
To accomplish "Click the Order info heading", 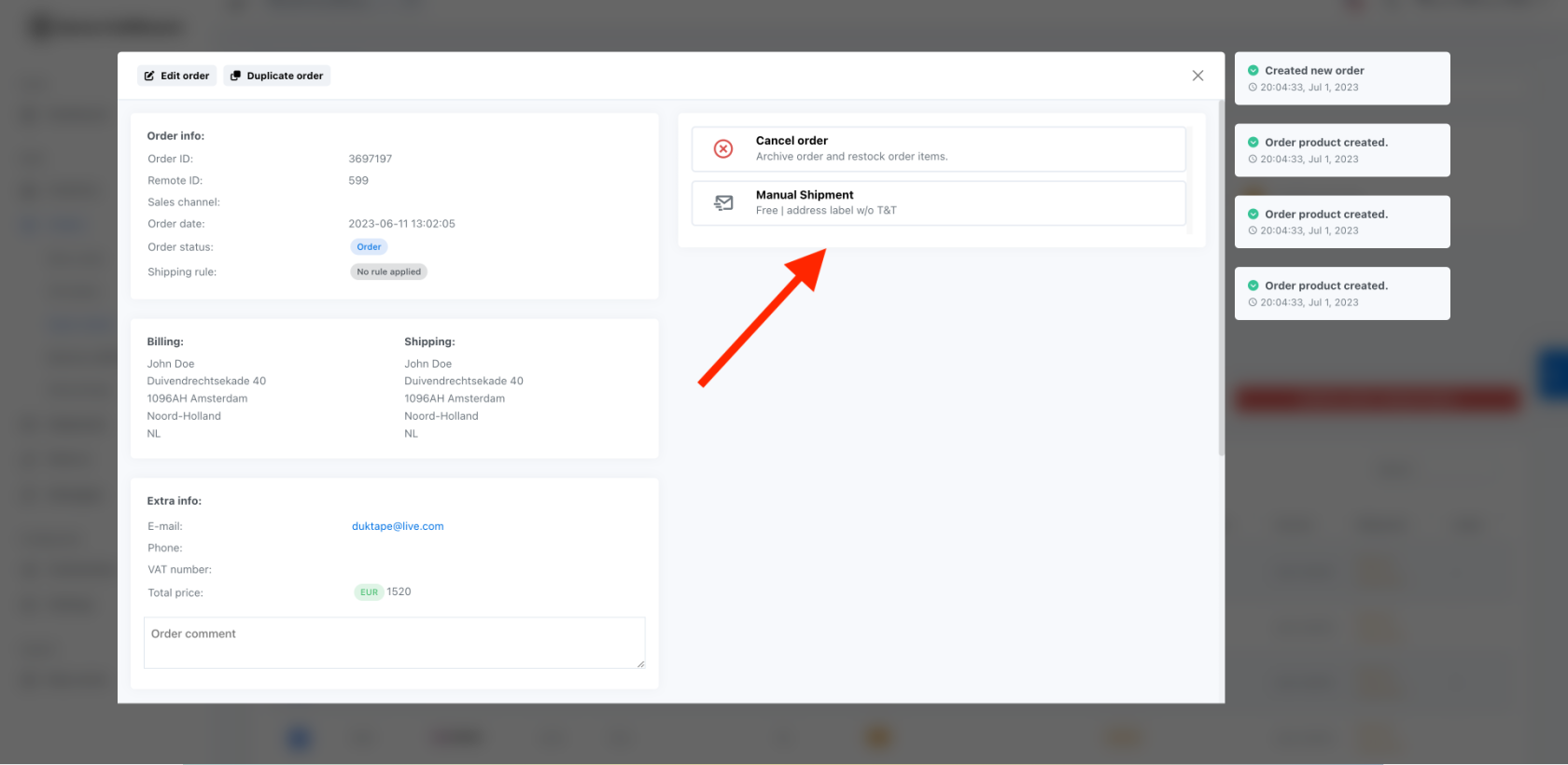I will coord(175,135).
